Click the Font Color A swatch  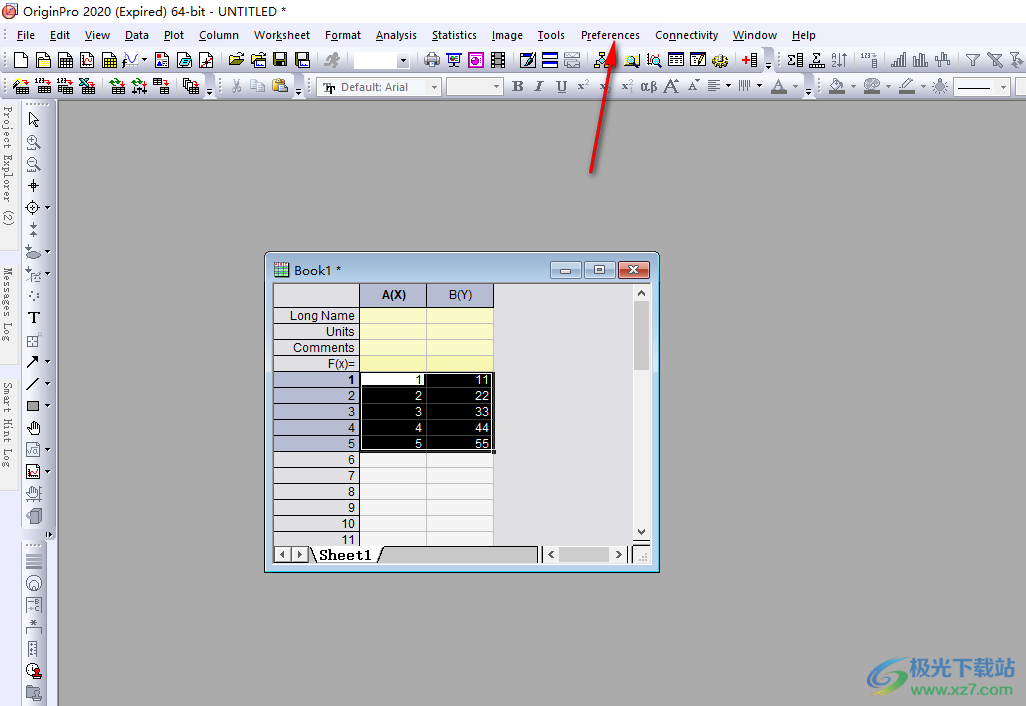coord(779,86)
